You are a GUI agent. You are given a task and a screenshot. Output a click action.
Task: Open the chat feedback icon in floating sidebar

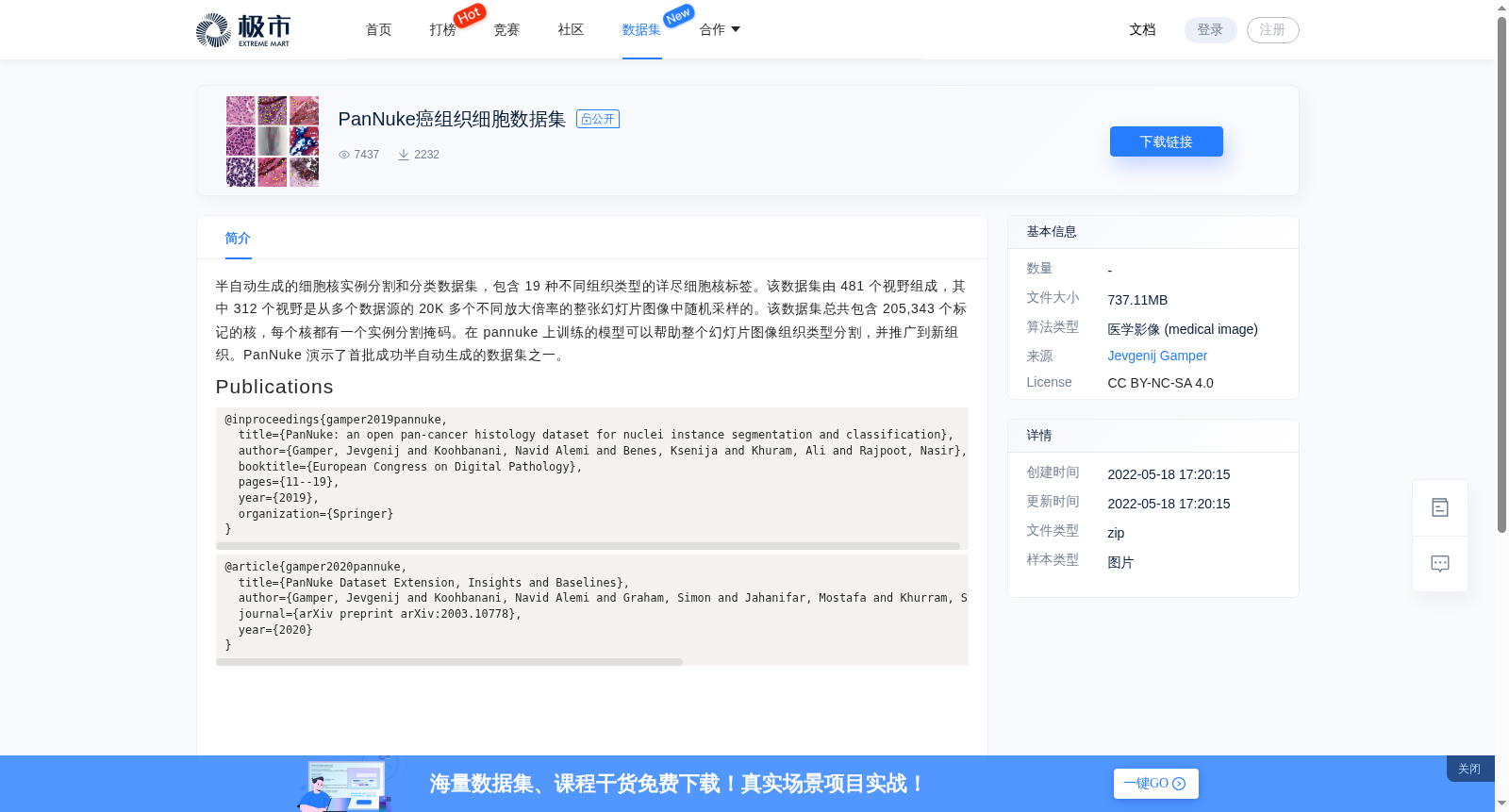(1440, 564)
